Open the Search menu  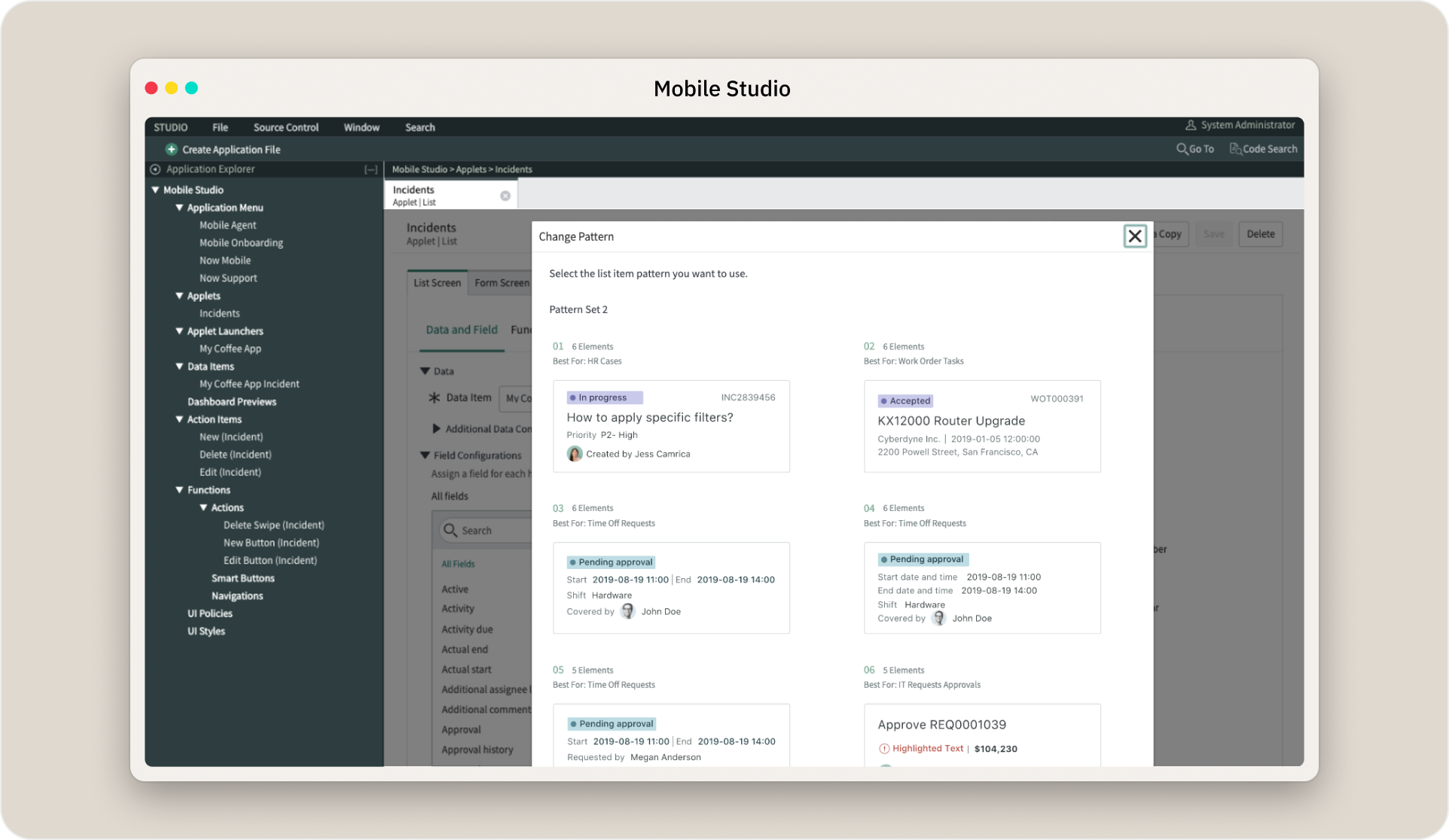point(420,127)
